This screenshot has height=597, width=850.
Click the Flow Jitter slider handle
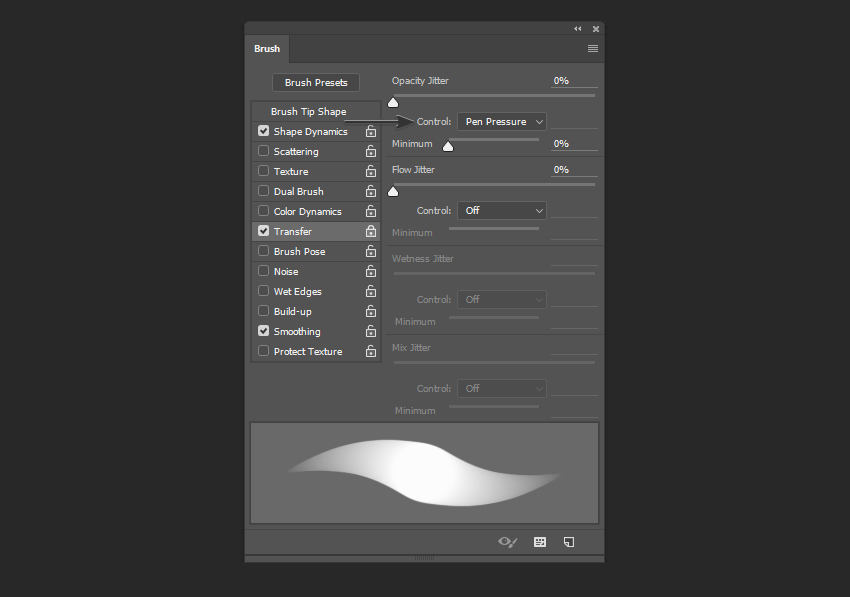pos(393,191)
